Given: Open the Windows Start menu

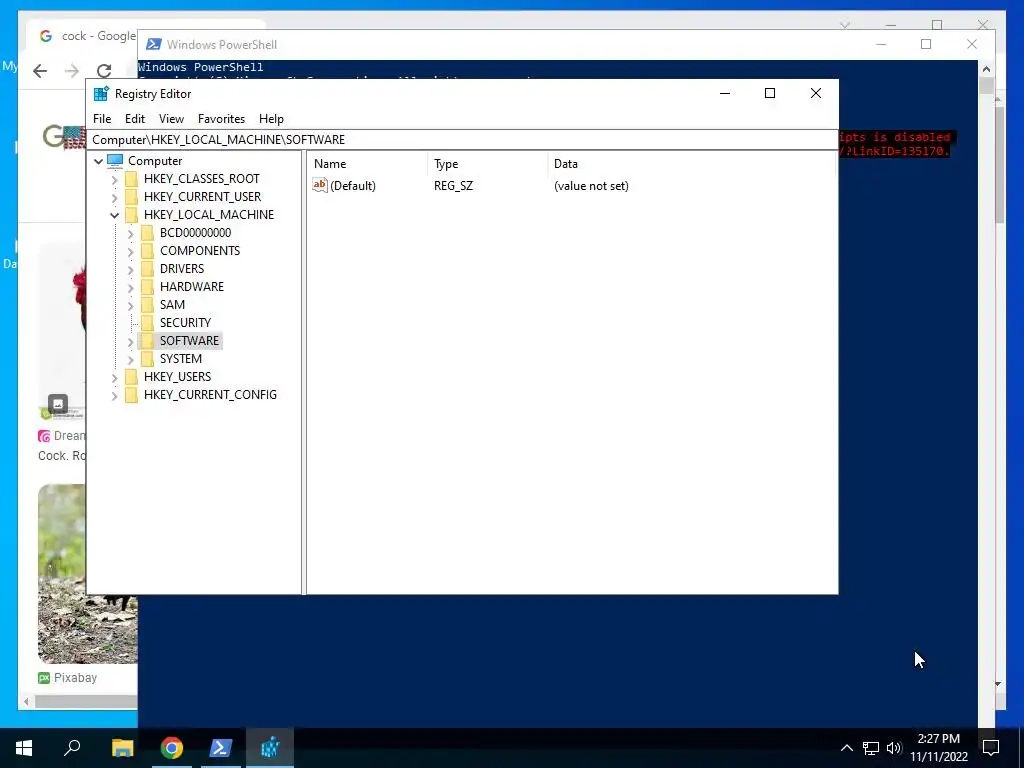Looking at the screenshot, I should coord(24,748).
